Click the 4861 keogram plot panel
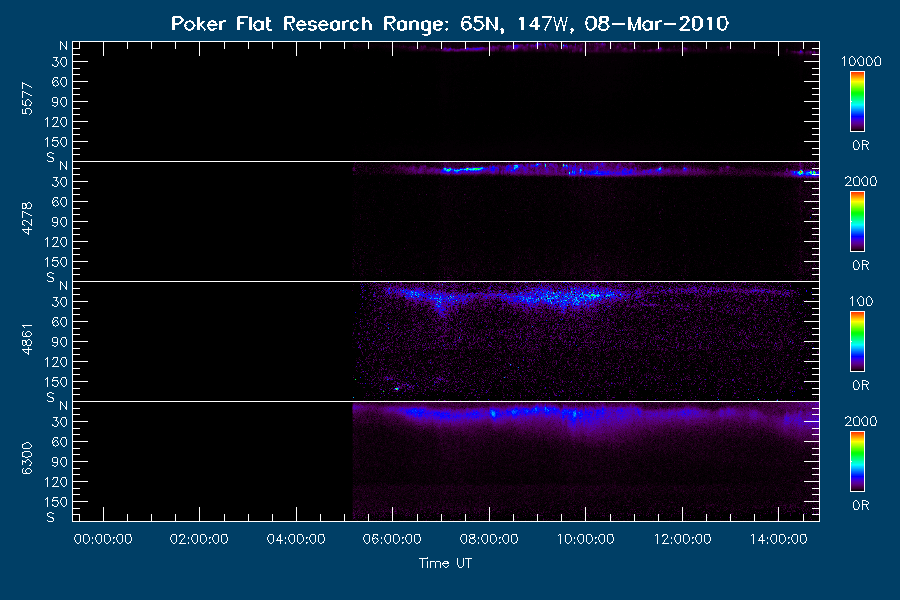This screenshot has width=900, height=600. [446, 341]
